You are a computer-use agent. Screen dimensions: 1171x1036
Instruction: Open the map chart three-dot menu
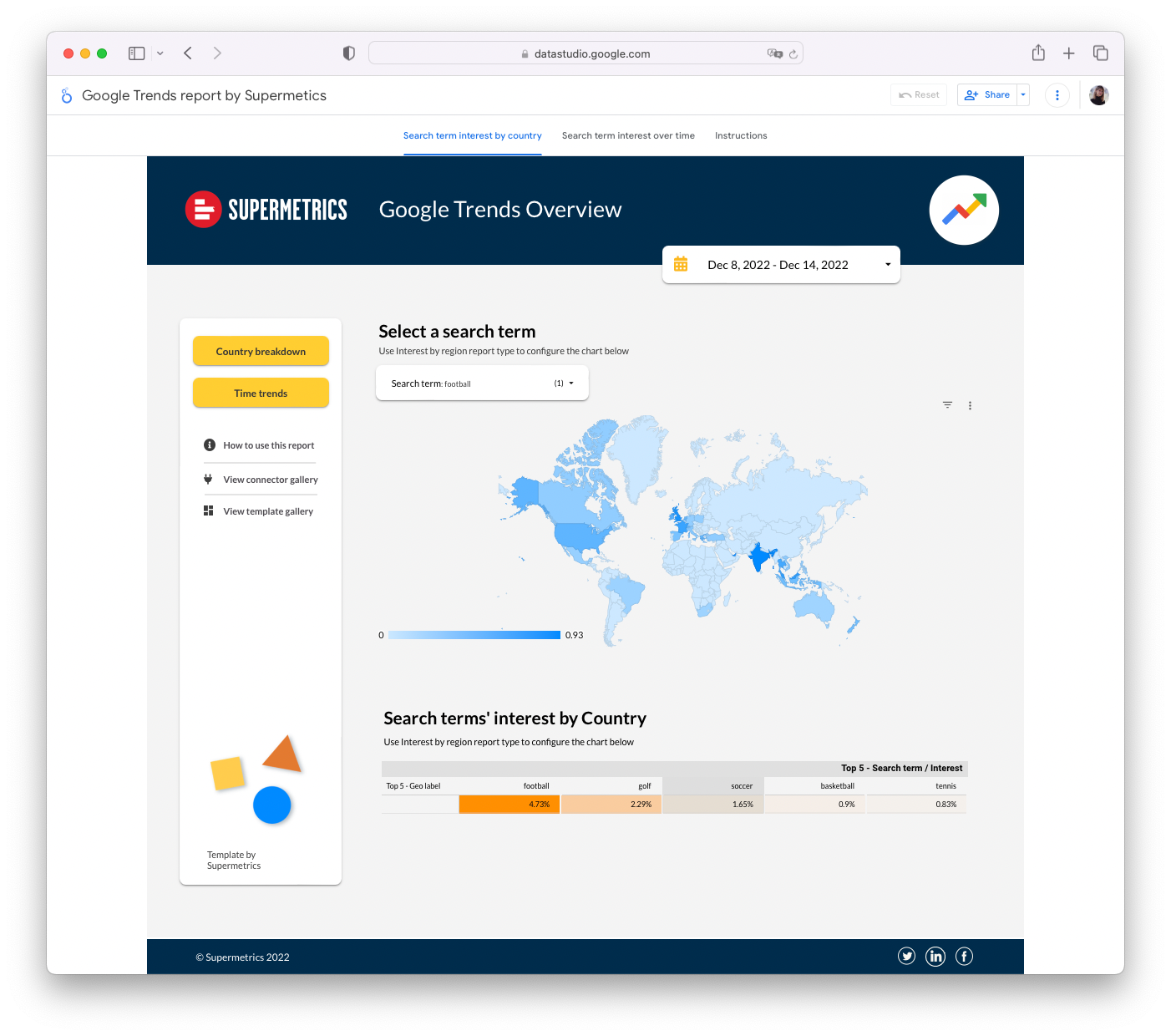pyautogui.click(x=970, y=406)
